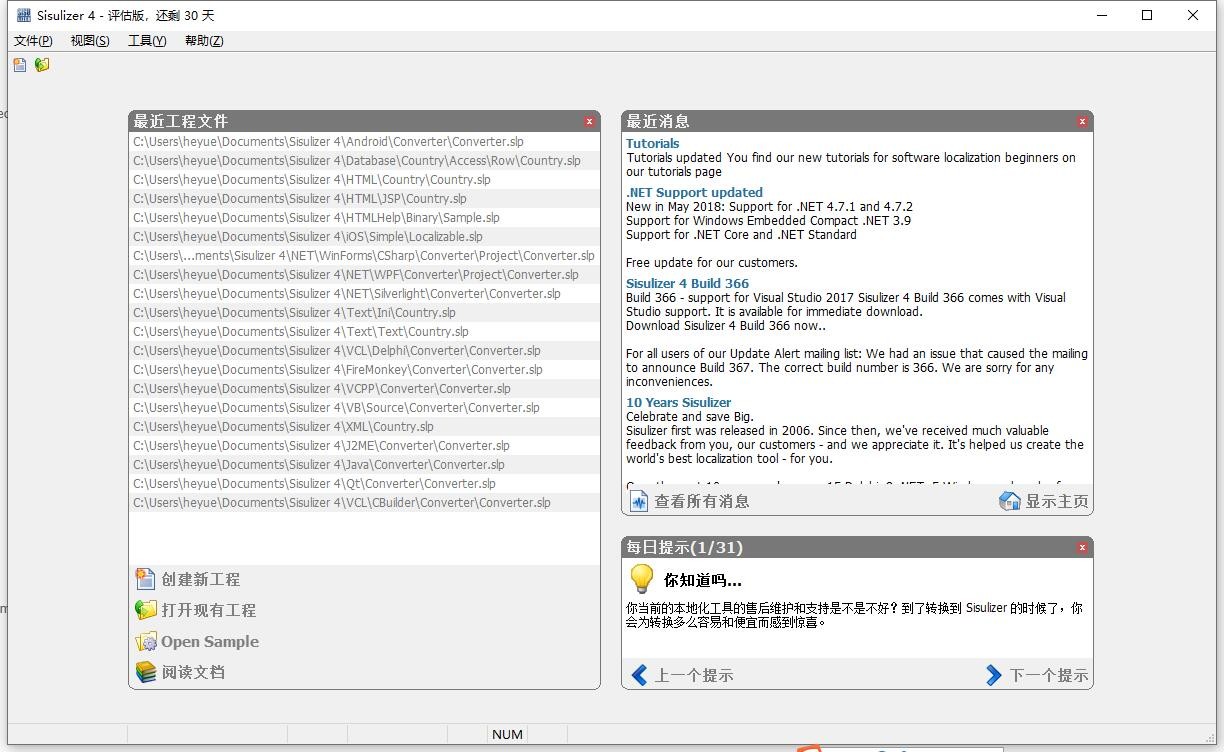Open 阅读文档 documentation
The image size is (1224, 752).
pyautogui.click(x=193, y=672)
